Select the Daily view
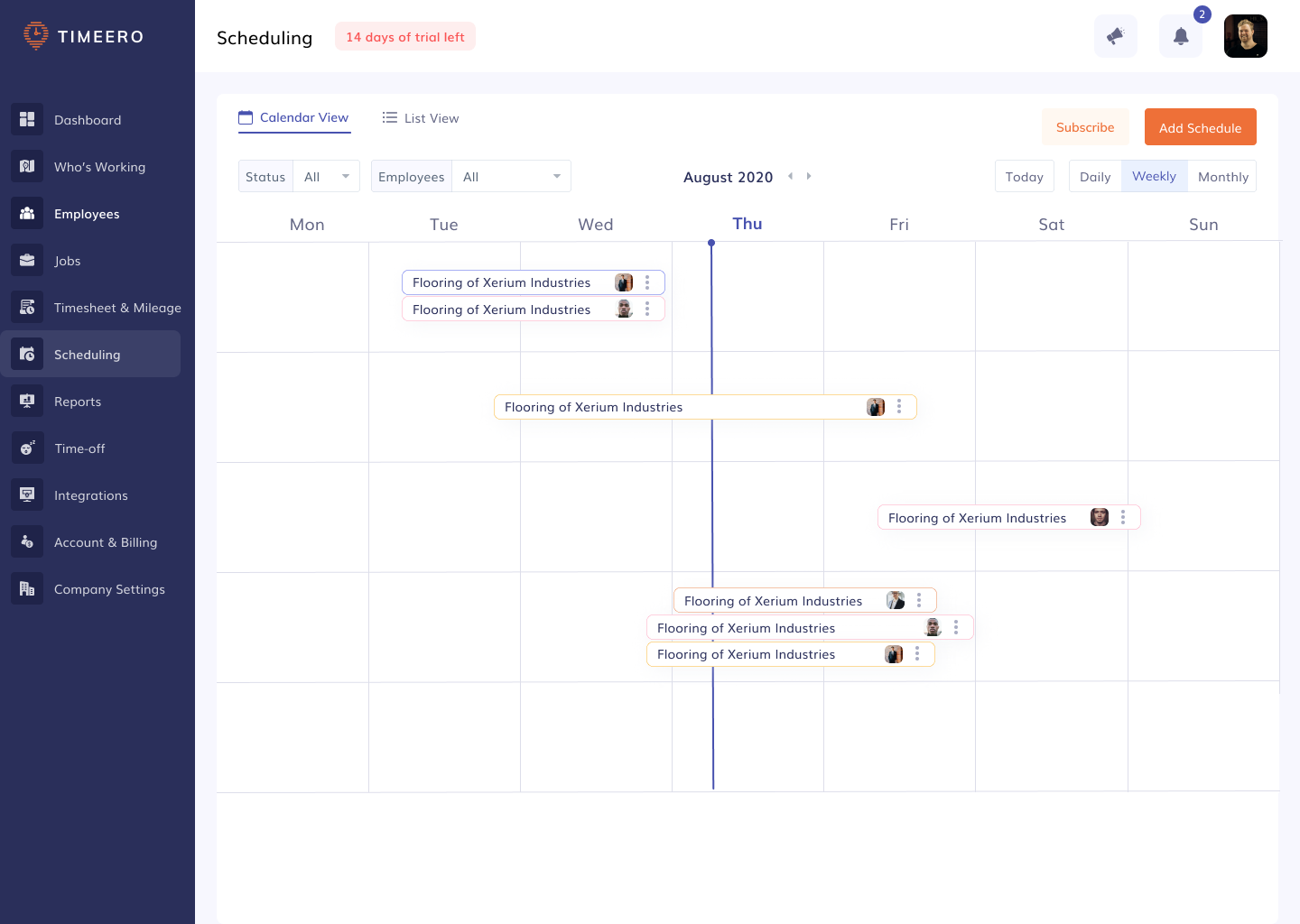 (1095, 176)
